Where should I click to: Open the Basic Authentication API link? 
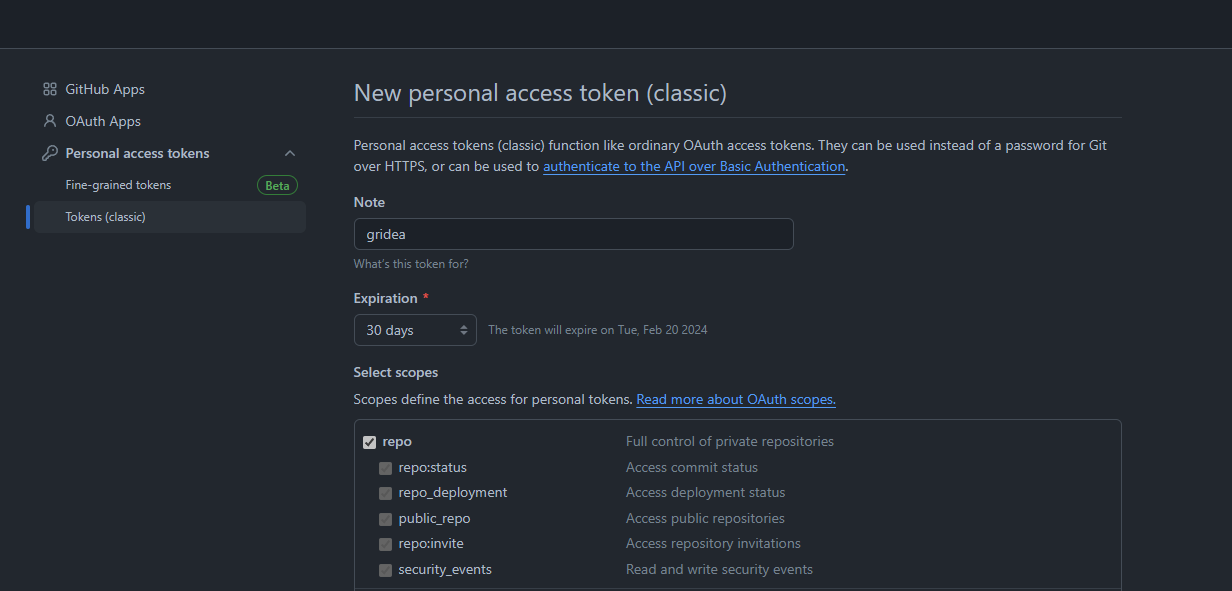pyautogui.click(x=694, y=166)
